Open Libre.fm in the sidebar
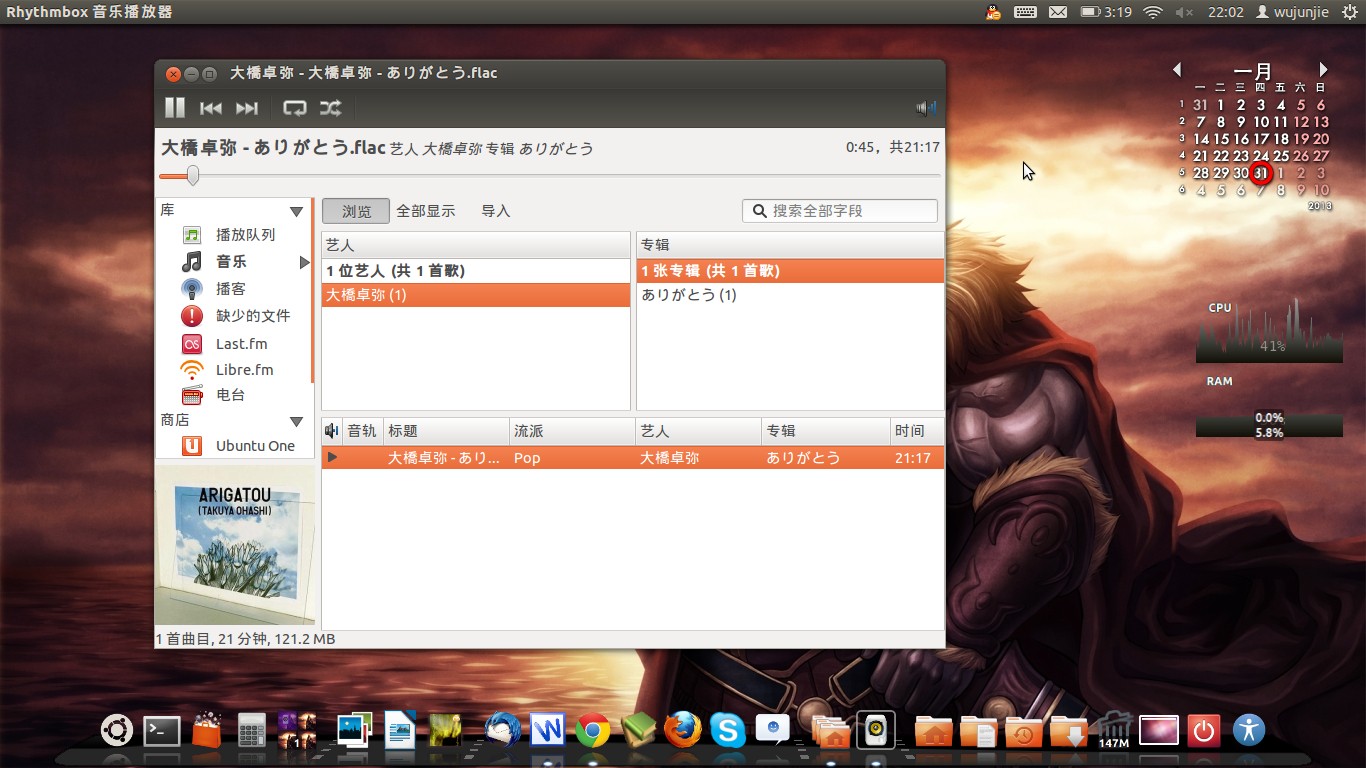Viewport: 1366px width, 768px height. tap(244, 370)
